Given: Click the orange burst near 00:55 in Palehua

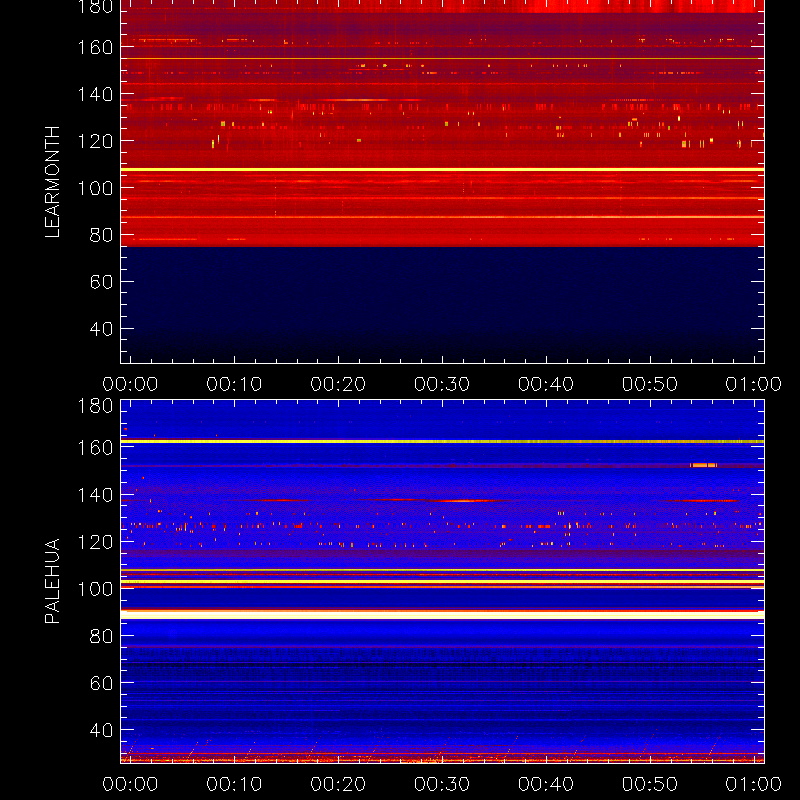Looking at the screenshot, I should 704,465.
